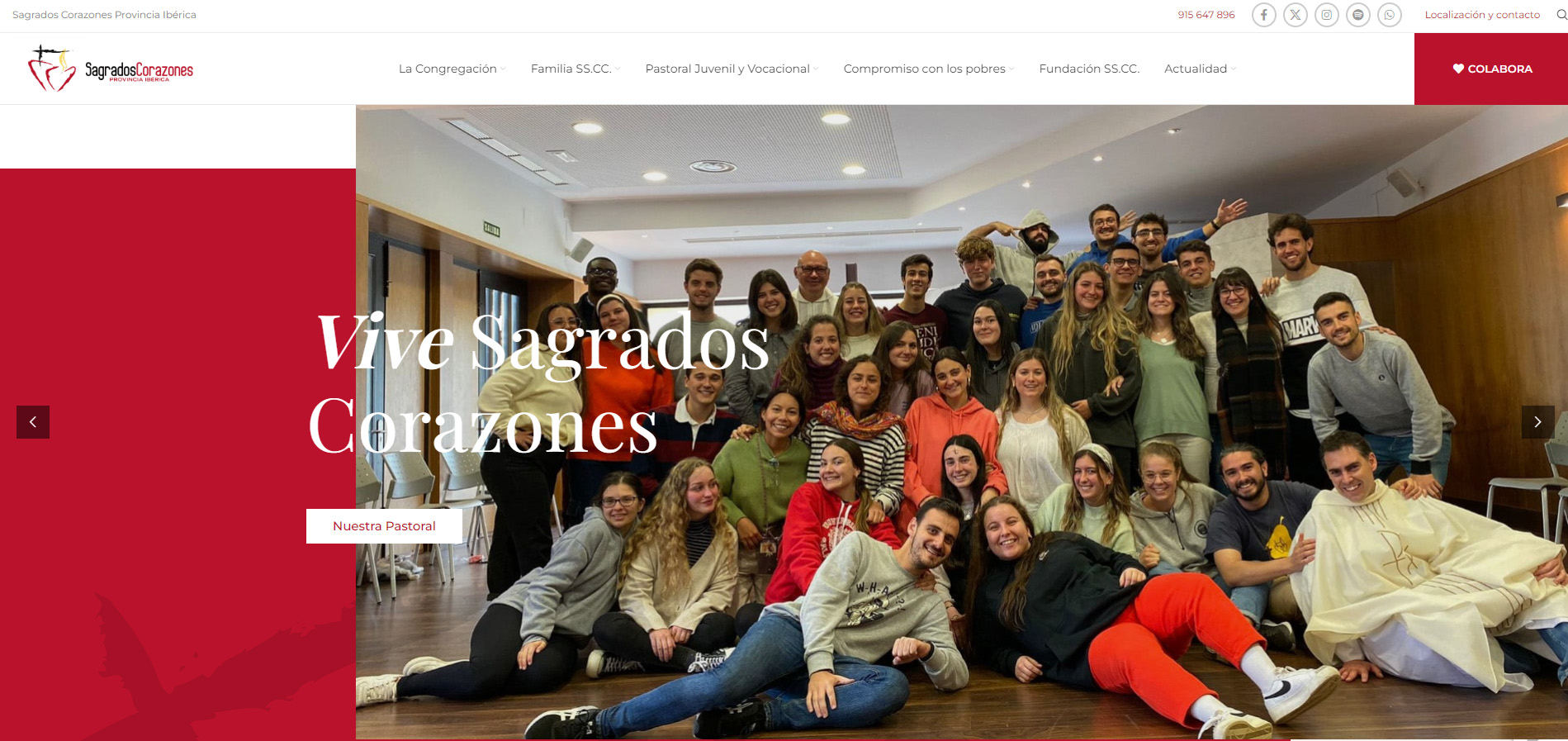Open the Fundación SS.CC. menu item
The width and height of the screenshot is (1568, 741).
point(1089,69)
